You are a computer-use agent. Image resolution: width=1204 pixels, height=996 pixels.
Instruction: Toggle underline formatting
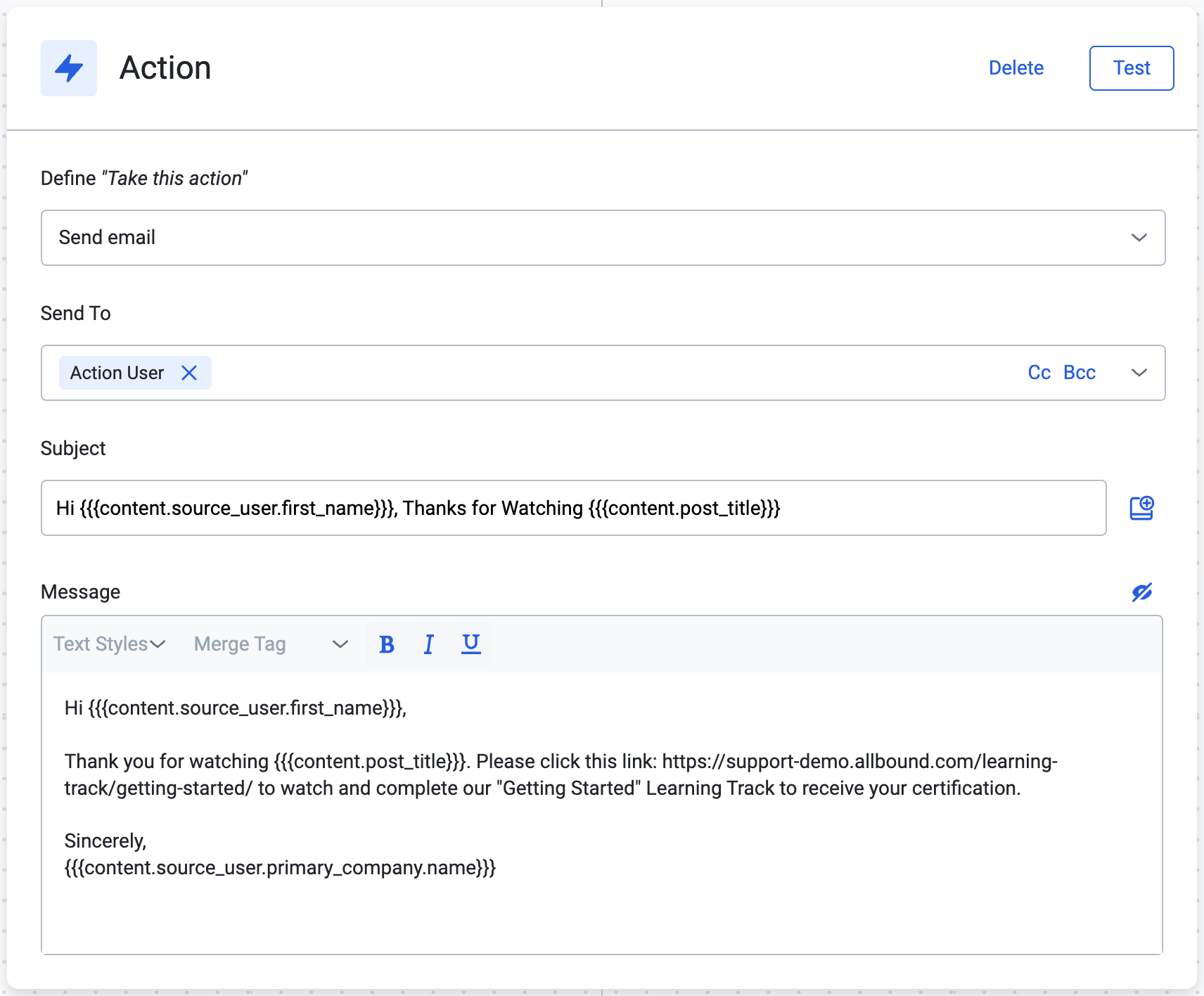(x=471, y=644)
